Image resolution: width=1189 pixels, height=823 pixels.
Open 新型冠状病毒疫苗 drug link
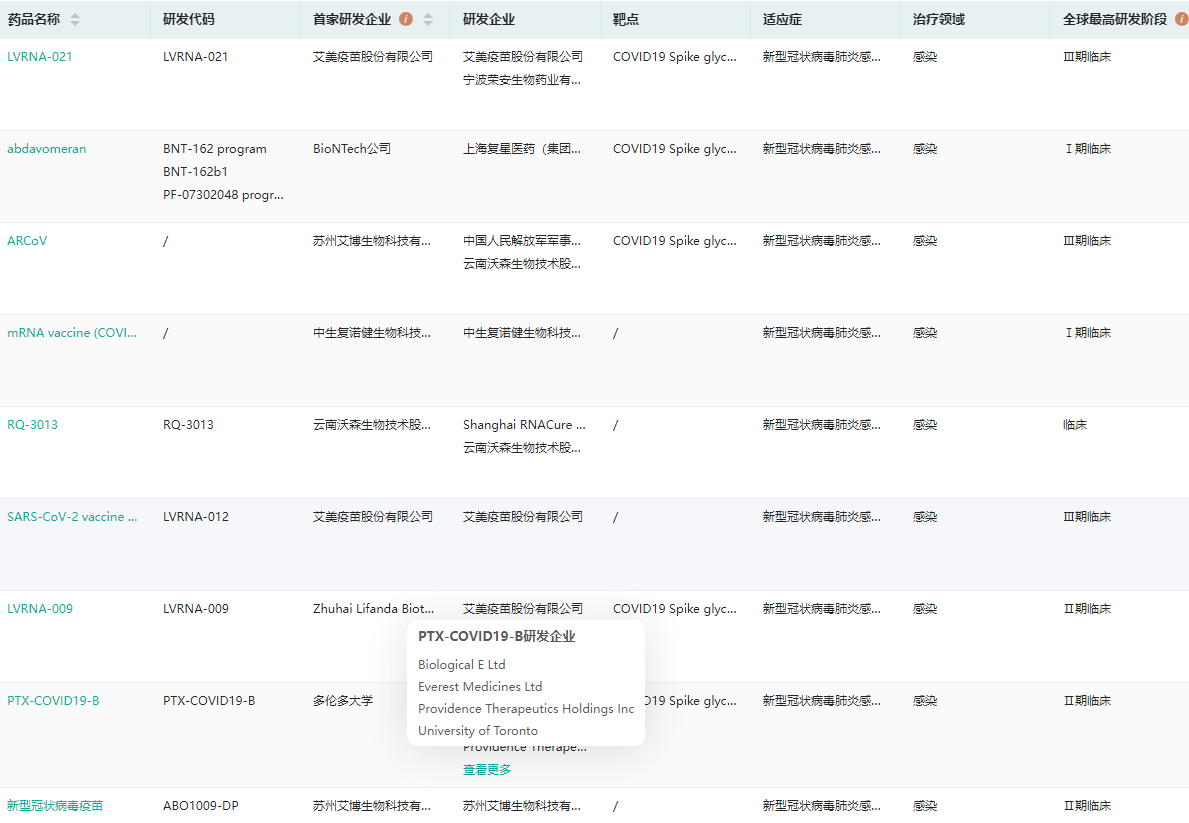coord(55,806)
